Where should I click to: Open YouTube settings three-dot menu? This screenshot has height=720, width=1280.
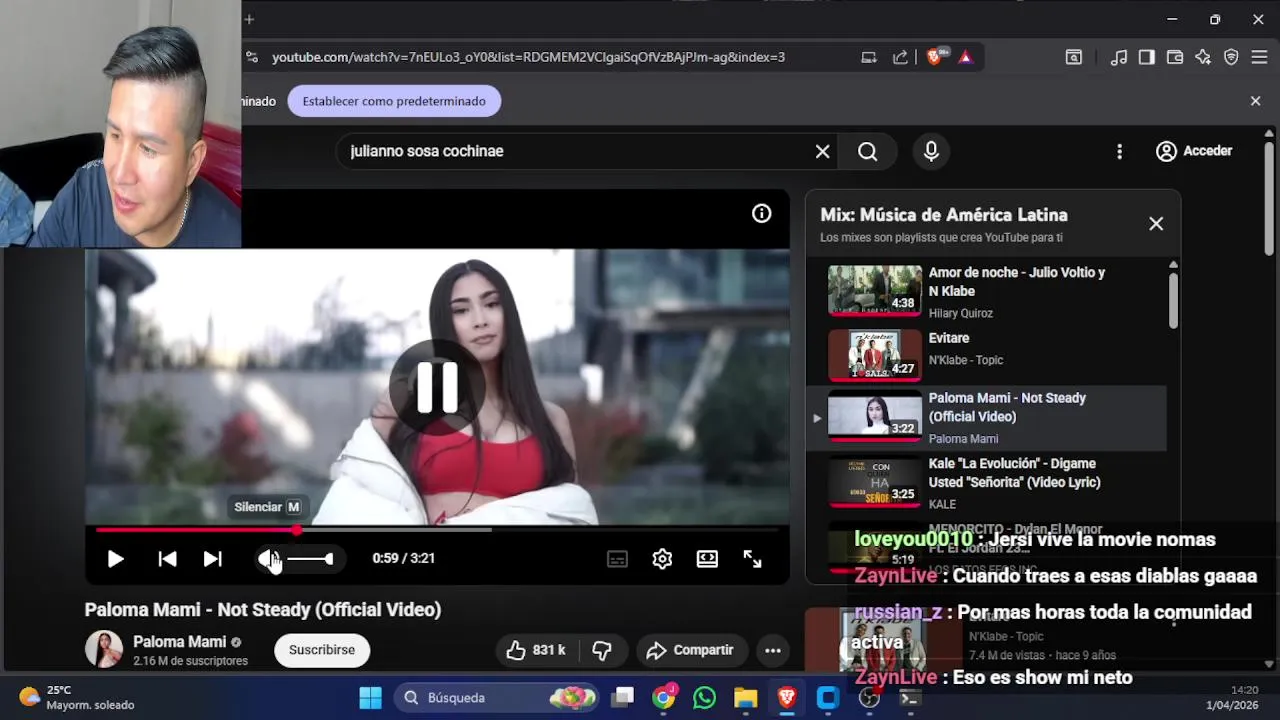click(1119, 151)
